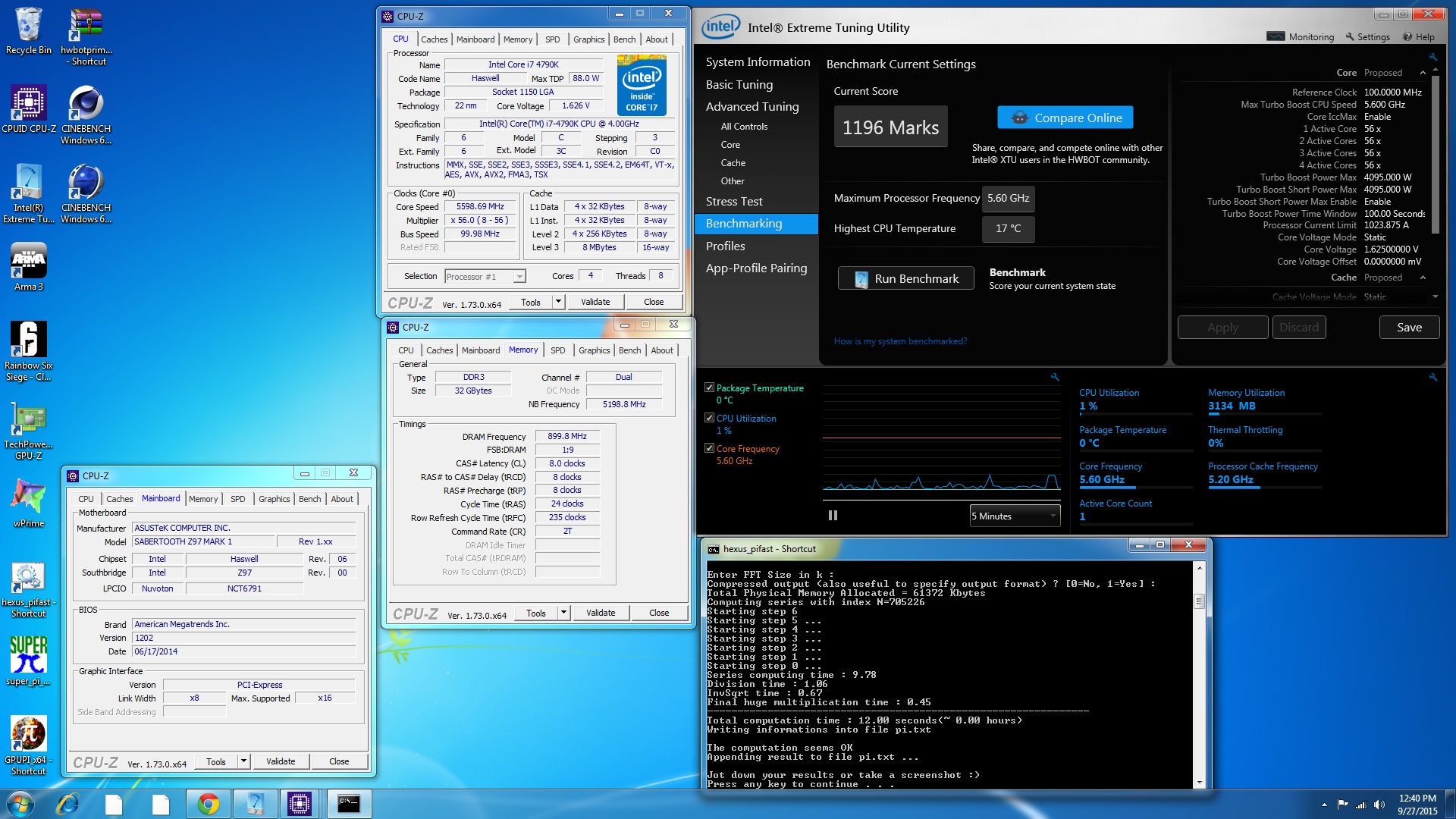Open the Processor #1 selection dropdown

485,277
